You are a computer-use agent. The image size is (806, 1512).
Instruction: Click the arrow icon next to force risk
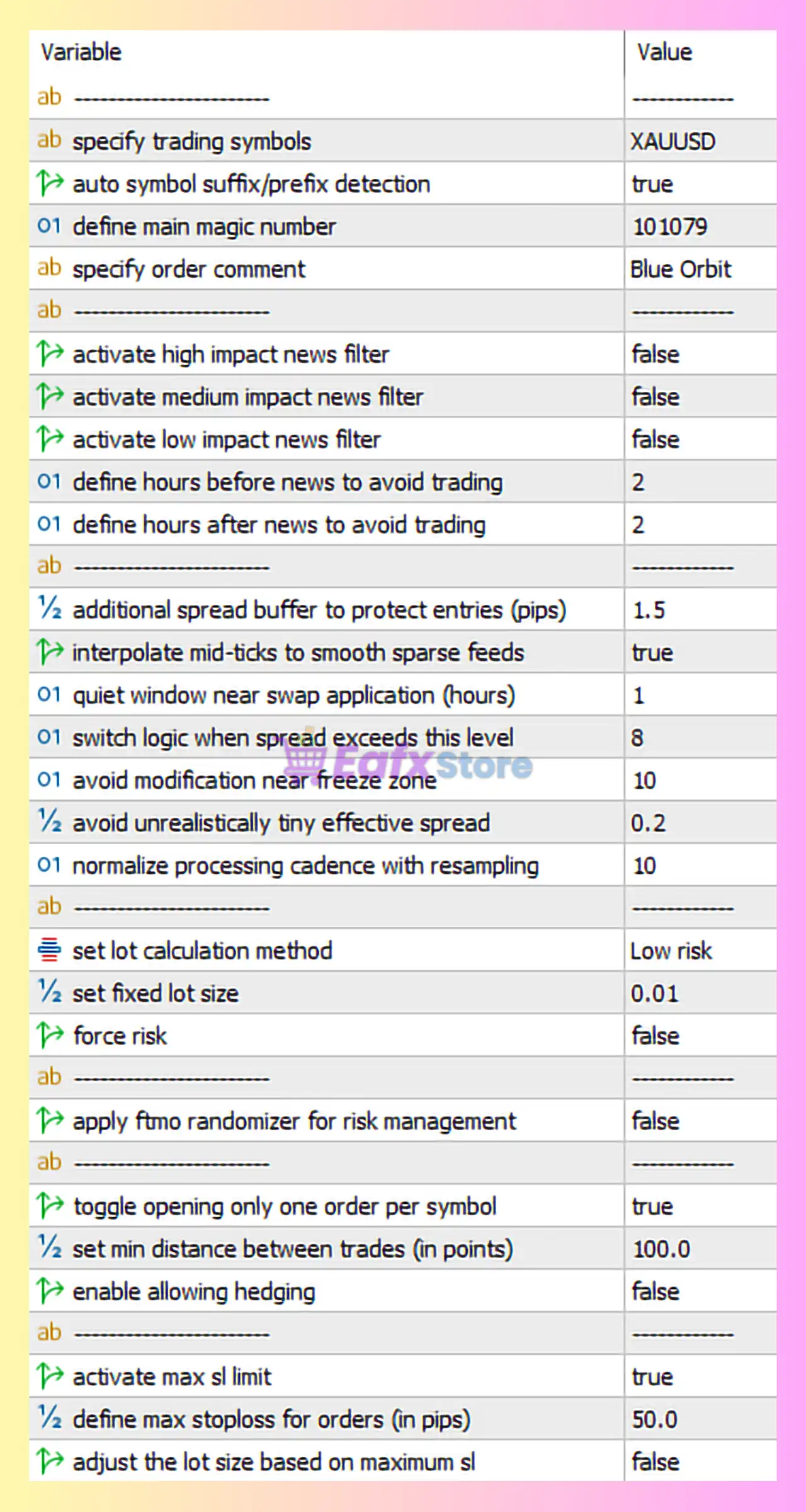coord(50,1035)
